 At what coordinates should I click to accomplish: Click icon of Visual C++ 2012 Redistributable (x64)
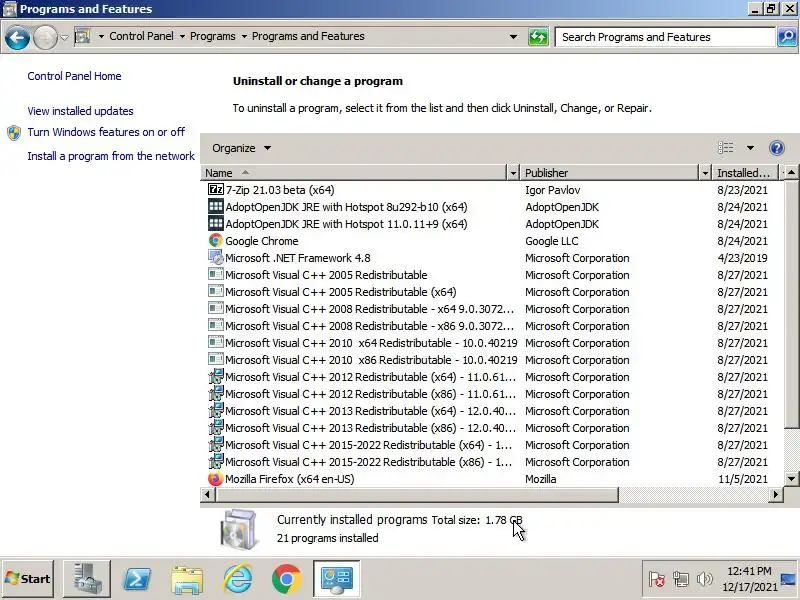pos(216,377)
